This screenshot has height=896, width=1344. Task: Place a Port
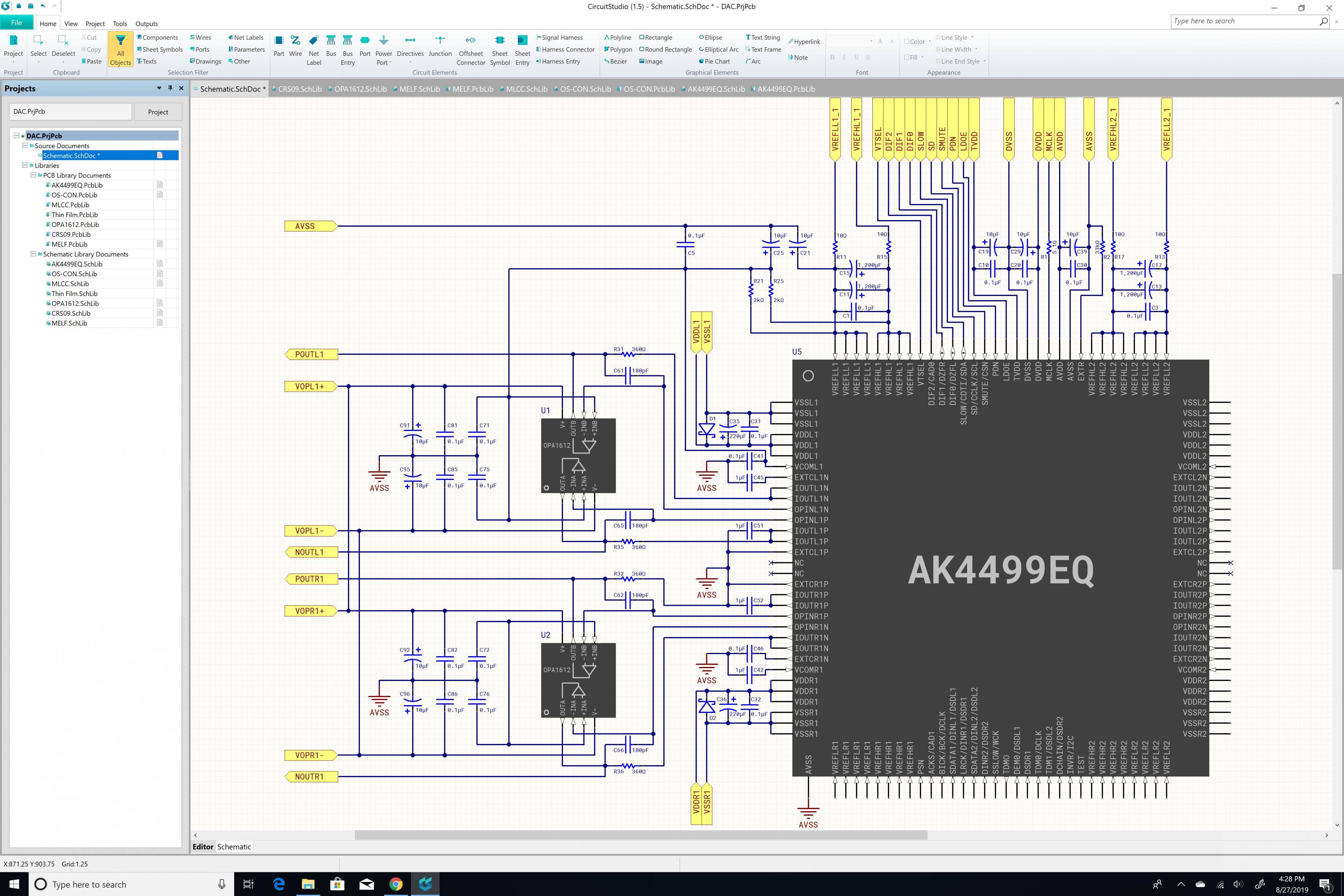pyautogui.click(x=365, y=46)
